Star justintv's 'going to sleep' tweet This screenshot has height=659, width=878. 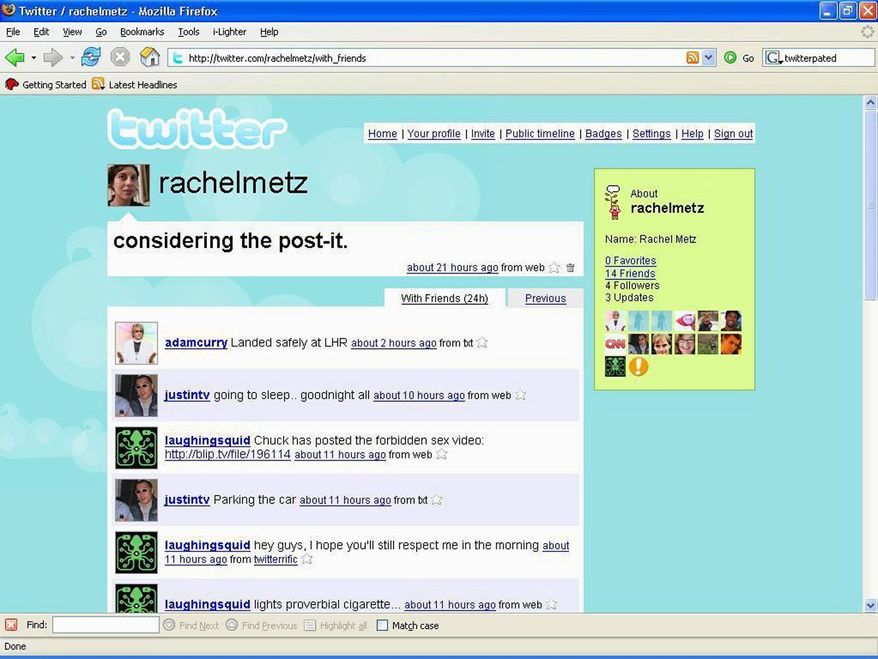click(x=521, y=395)
